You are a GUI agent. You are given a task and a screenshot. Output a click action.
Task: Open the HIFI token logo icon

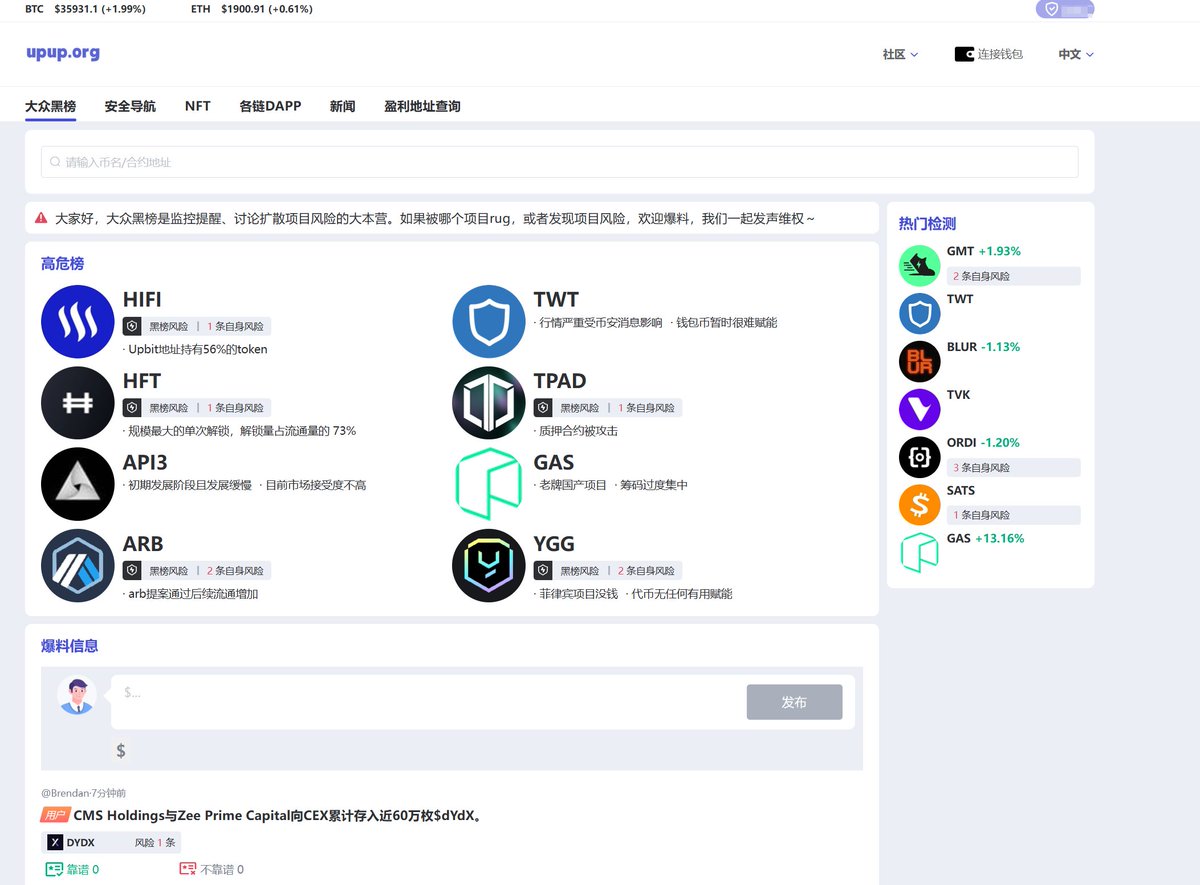(x=78, y=322)
